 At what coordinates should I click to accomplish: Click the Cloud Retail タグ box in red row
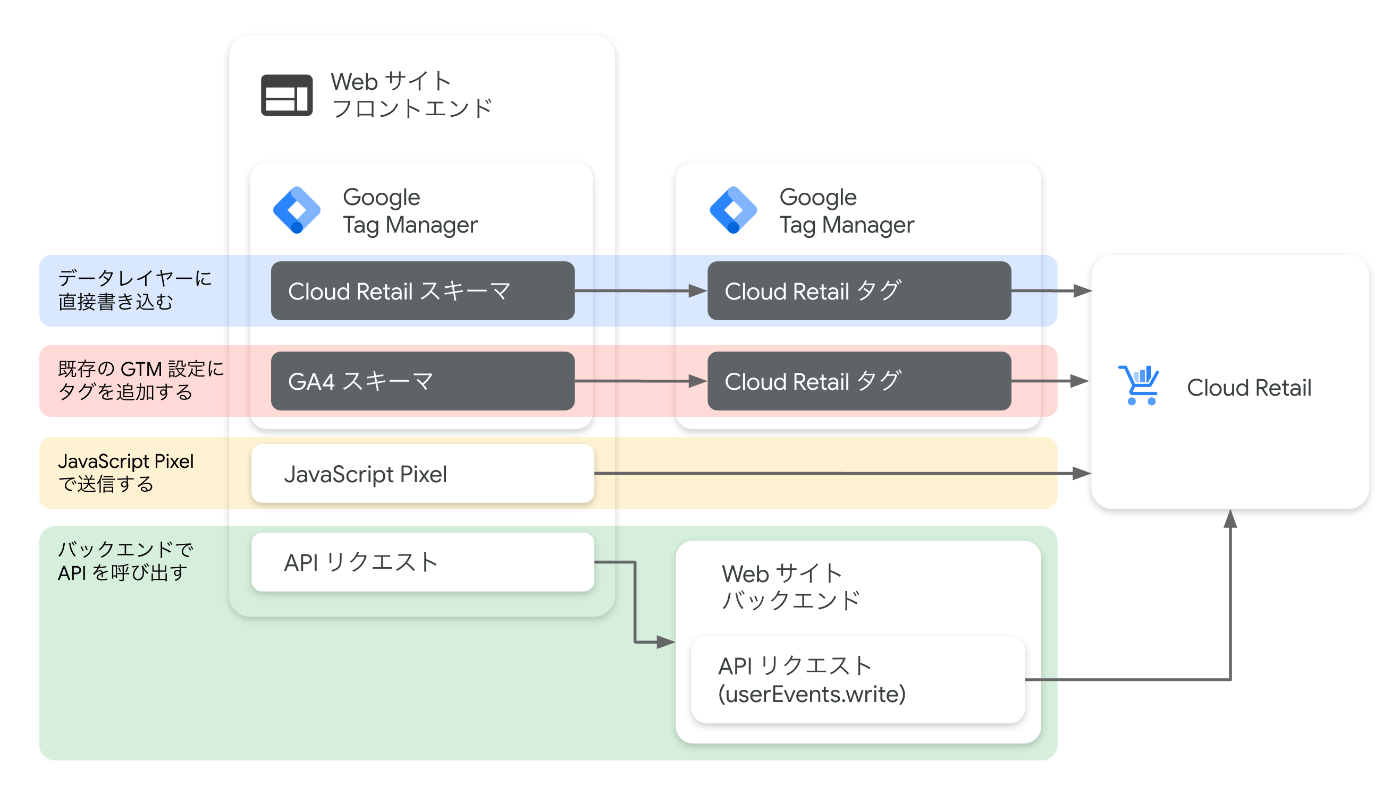point(859,381)
